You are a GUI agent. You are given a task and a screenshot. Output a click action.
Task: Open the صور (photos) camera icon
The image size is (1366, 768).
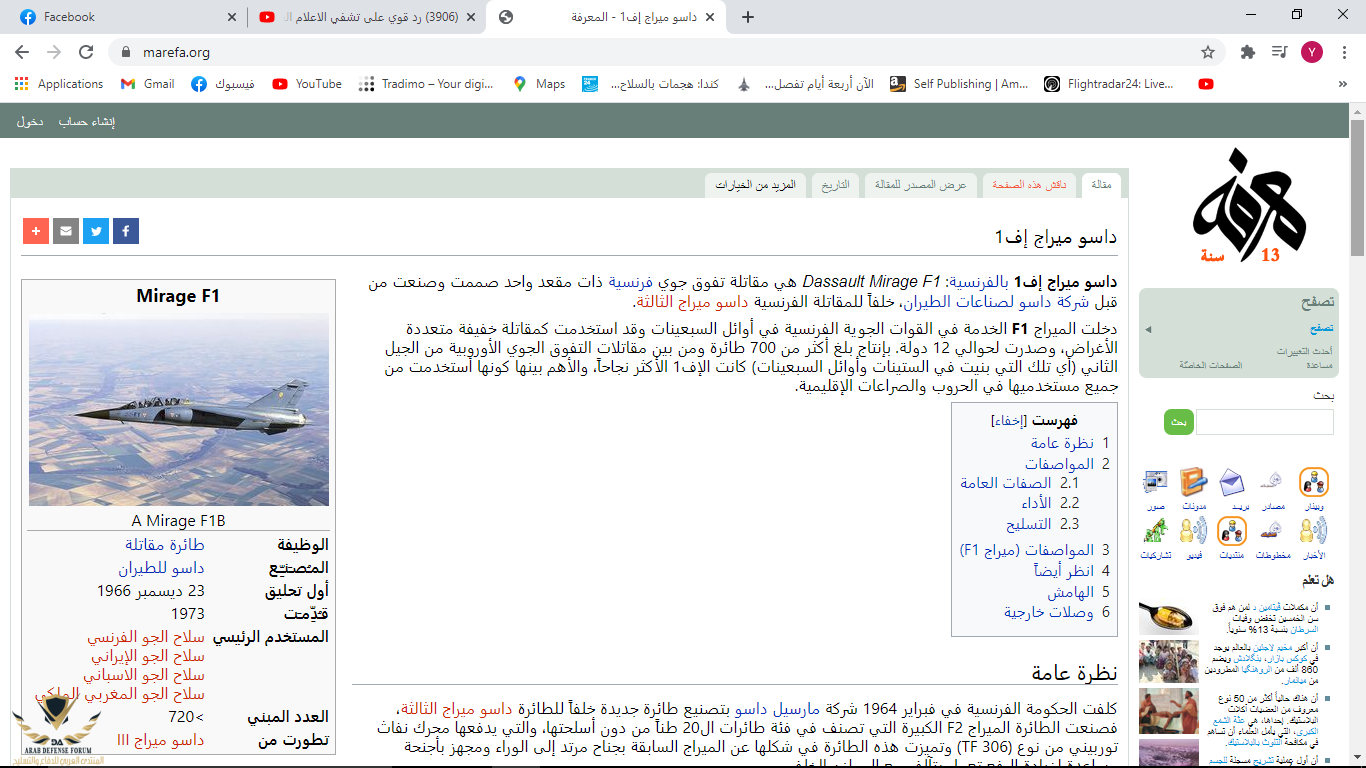1155,483
